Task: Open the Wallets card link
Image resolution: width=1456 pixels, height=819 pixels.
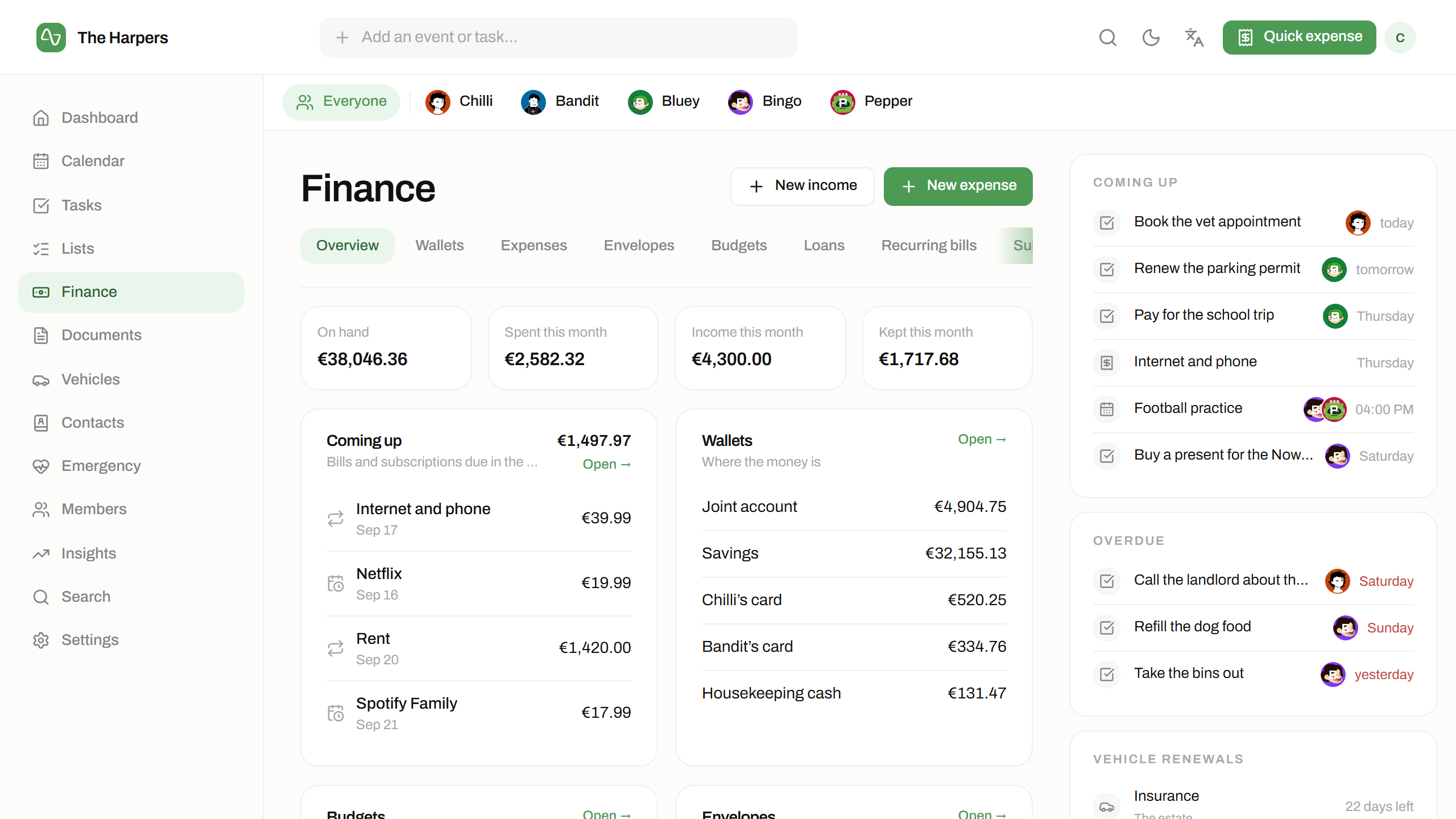Action: [x=982, y=439]
